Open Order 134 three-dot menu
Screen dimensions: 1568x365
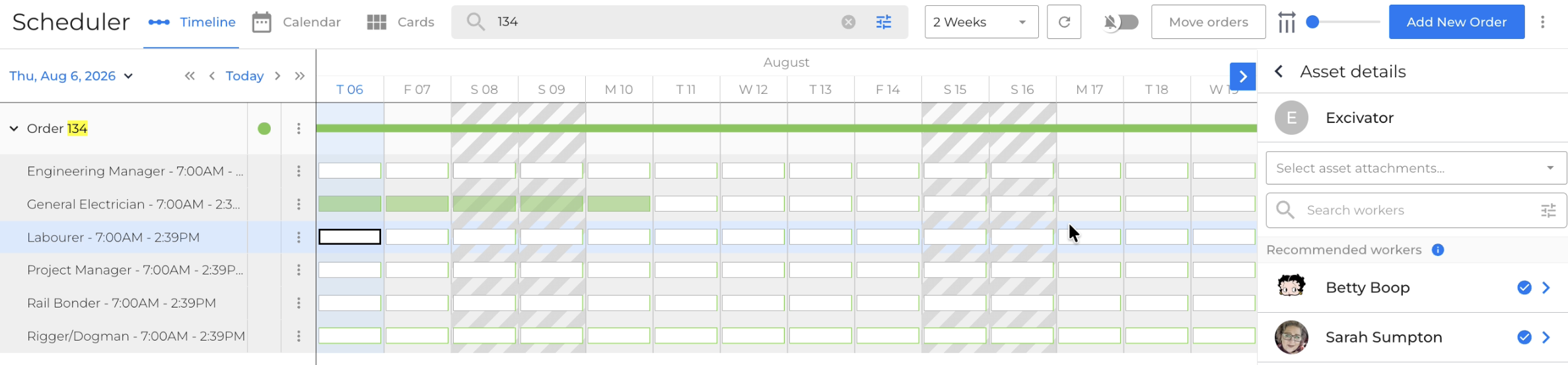click(x=299, y=128)
